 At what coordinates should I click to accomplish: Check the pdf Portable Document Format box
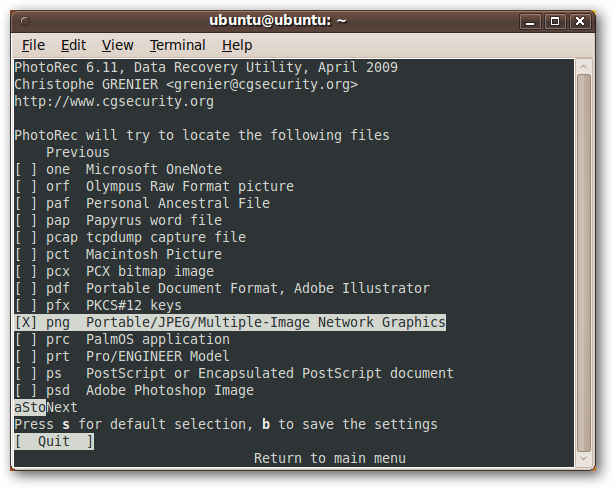point(27,288)
